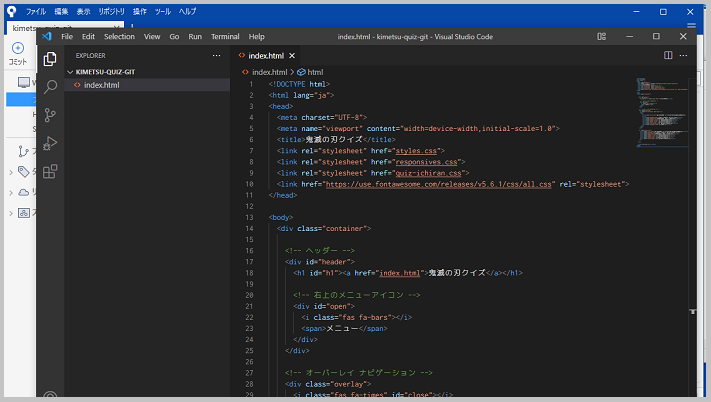Open ツール menu in SourceTree
The image size is (711, 402).
(162, 11)
